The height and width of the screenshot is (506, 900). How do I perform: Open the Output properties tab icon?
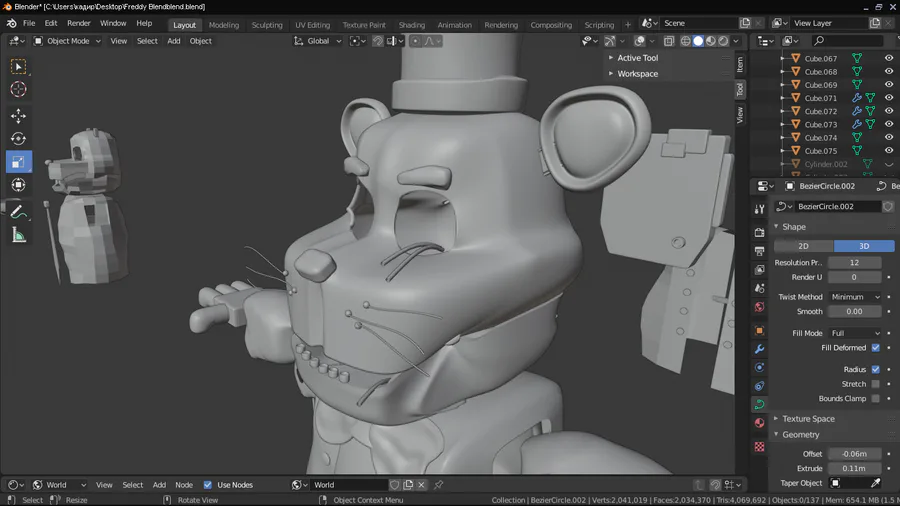(x=759, y=251)
